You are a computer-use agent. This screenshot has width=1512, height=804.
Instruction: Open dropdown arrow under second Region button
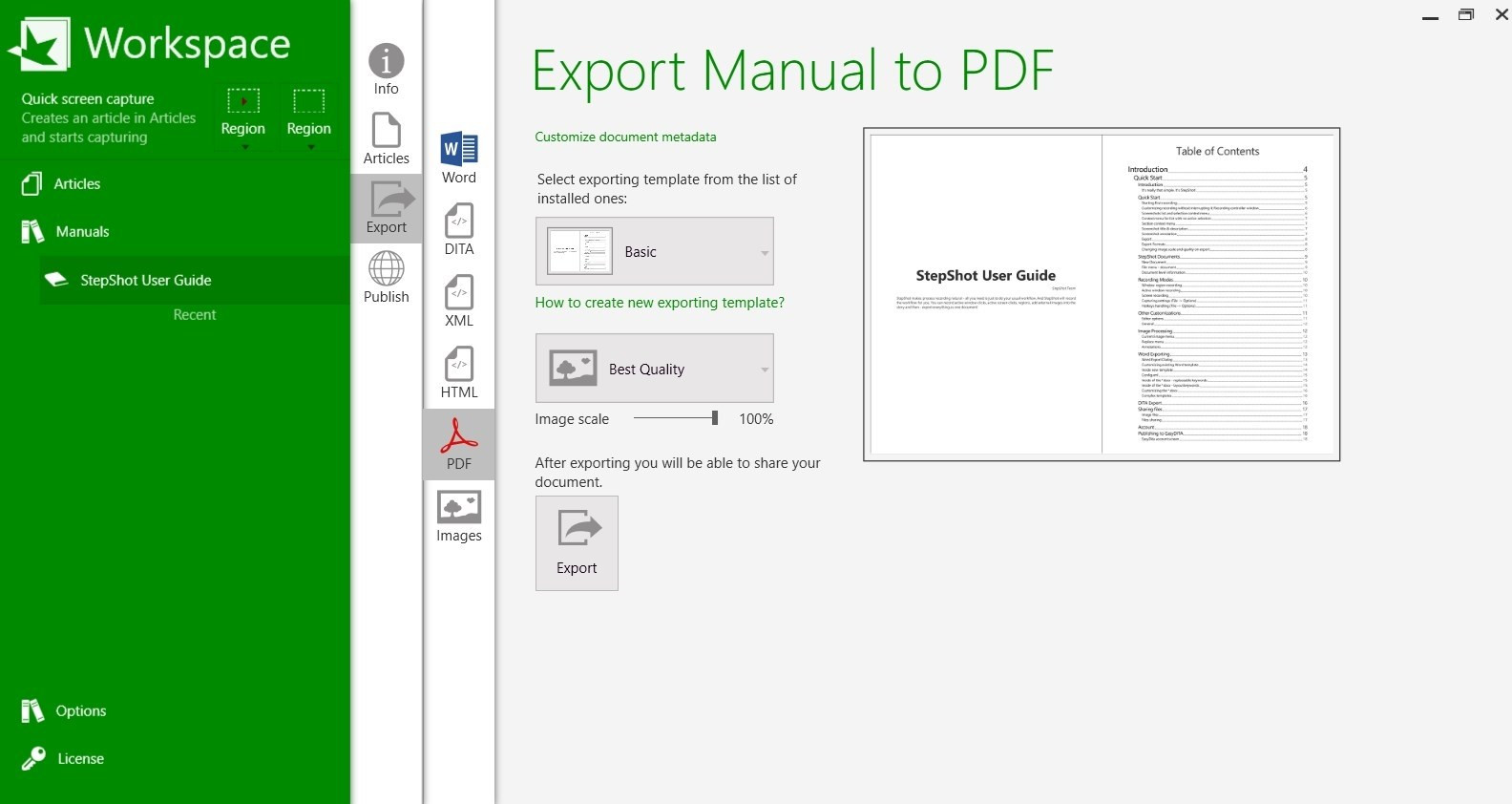(x=310, y=147)
